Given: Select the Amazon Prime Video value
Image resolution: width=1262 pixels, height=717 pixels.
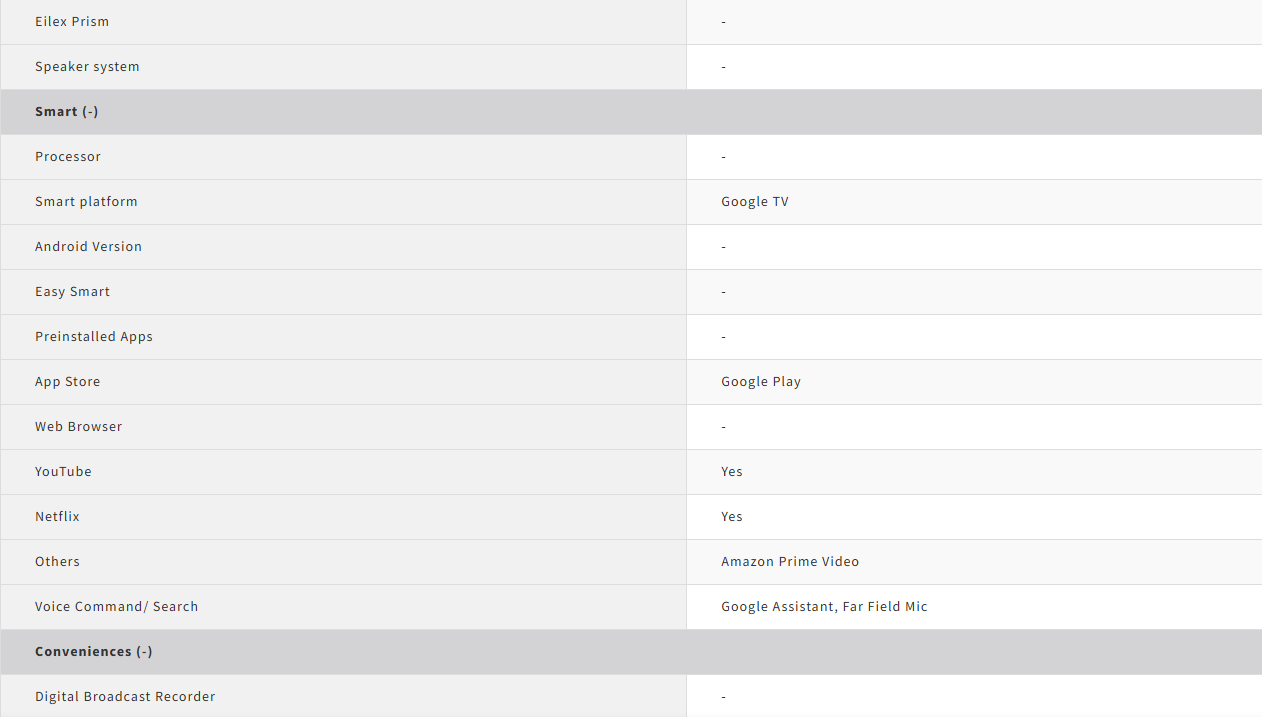Looking at the screenshot, I should [x=790, y=562].
